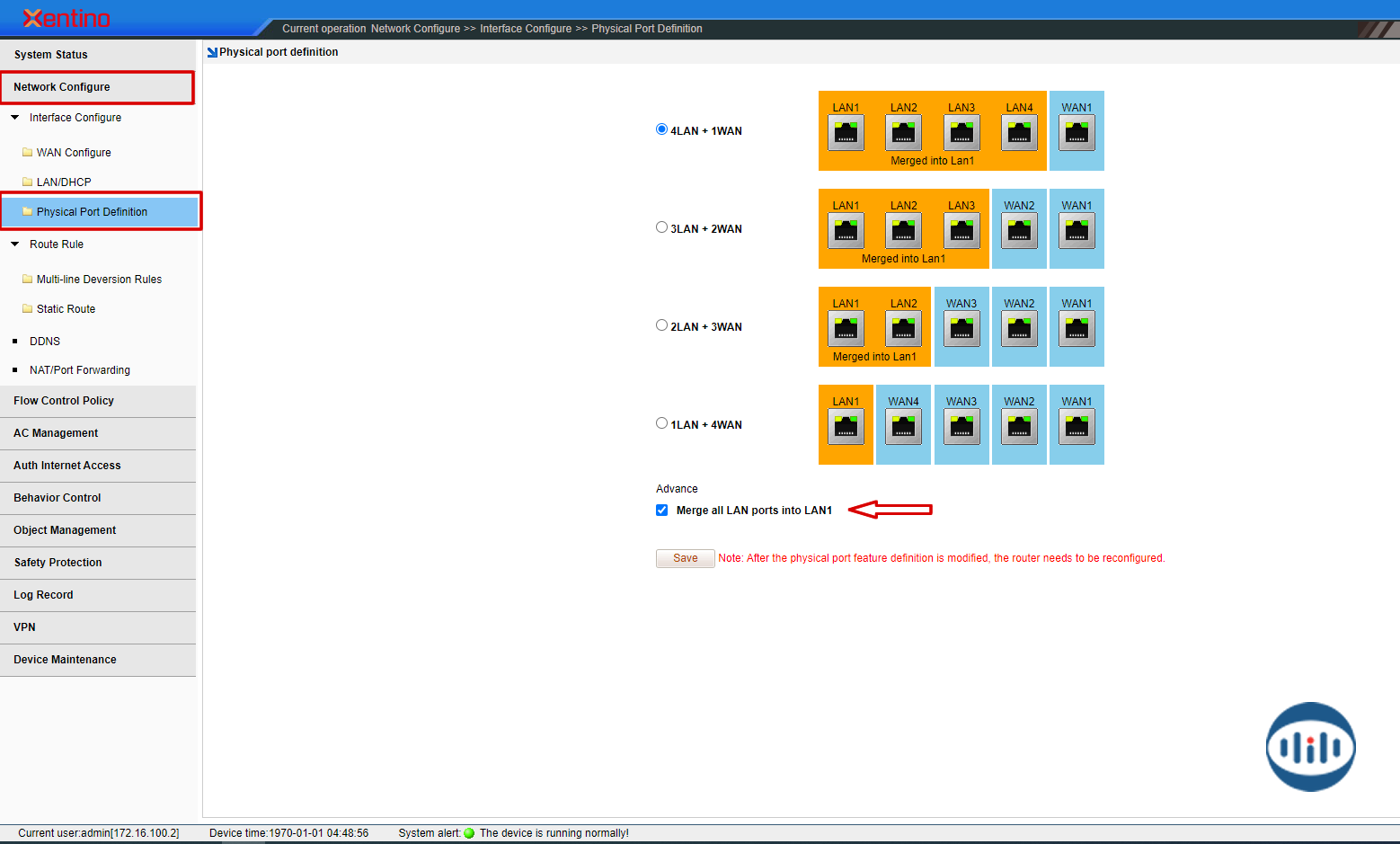The image size is (1400, 844).
Task: Open the System Status menu
Action: point(51,55)
